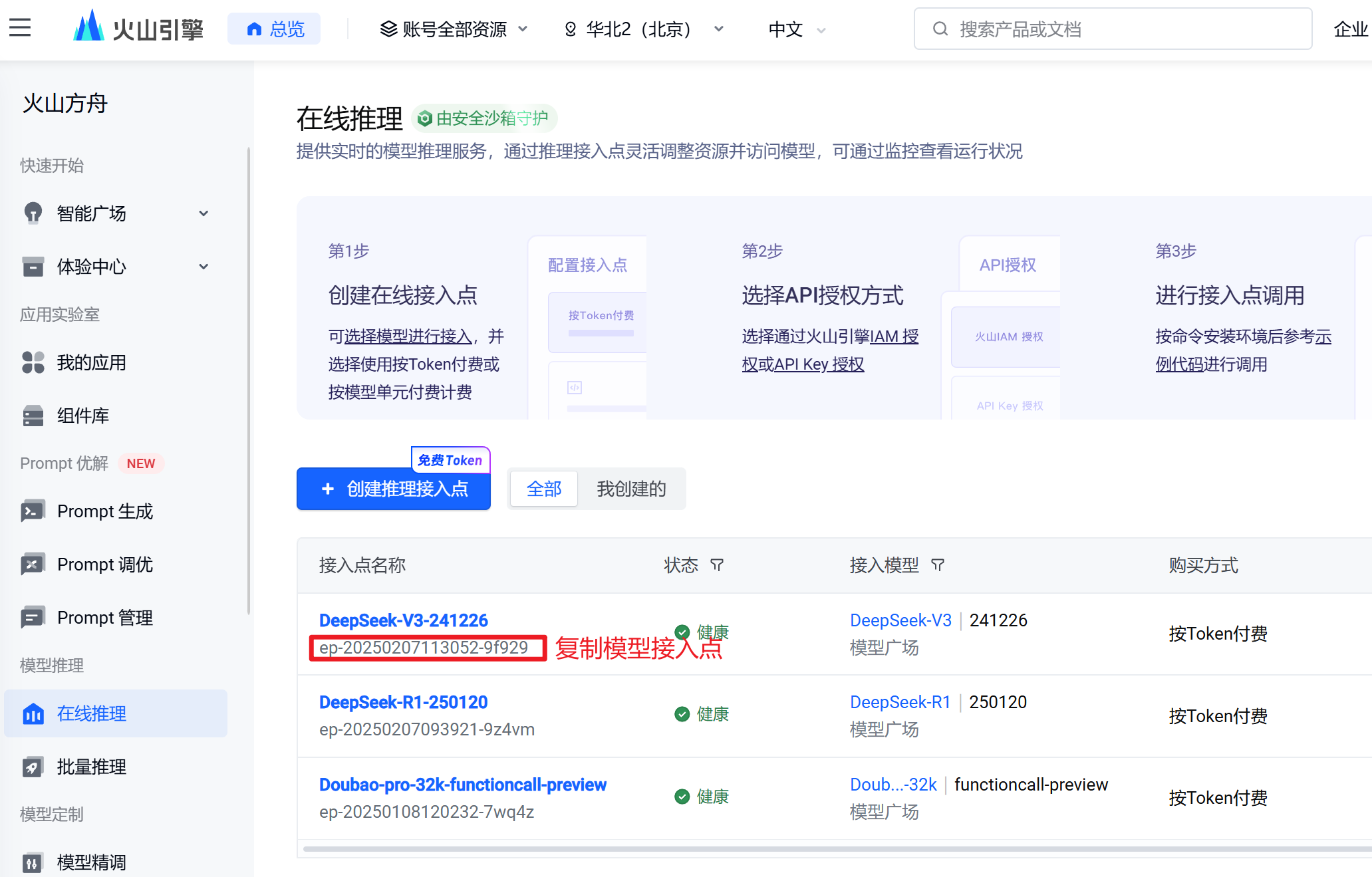
Task: Click the 模型精调 sliders icon
Action: 33,862
